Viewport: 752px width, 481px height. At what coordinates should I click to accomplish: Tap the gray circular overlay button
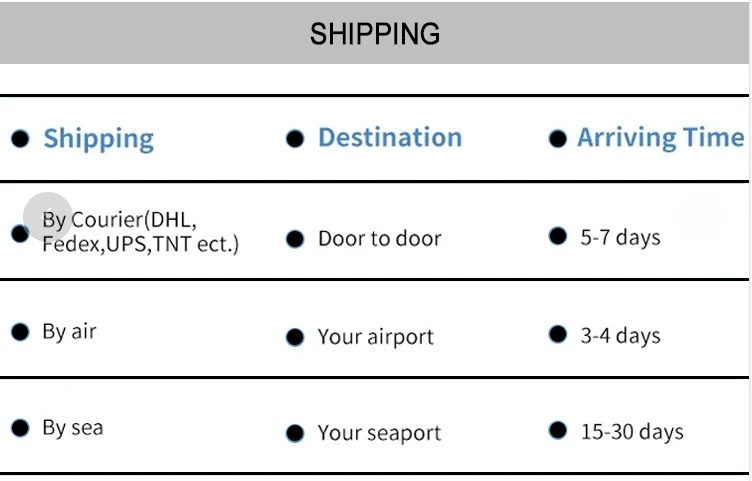click(48, 217)
